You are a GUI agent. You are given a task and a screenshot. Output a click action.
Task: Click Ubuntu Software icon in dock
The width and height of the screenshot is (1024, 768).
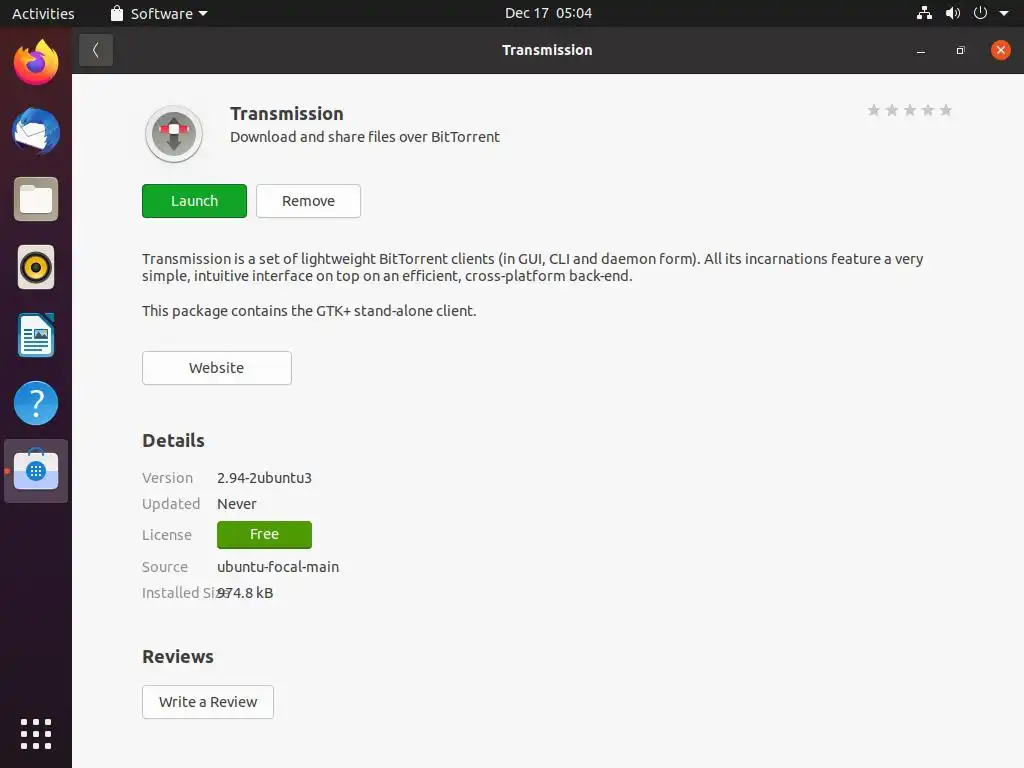36,471
